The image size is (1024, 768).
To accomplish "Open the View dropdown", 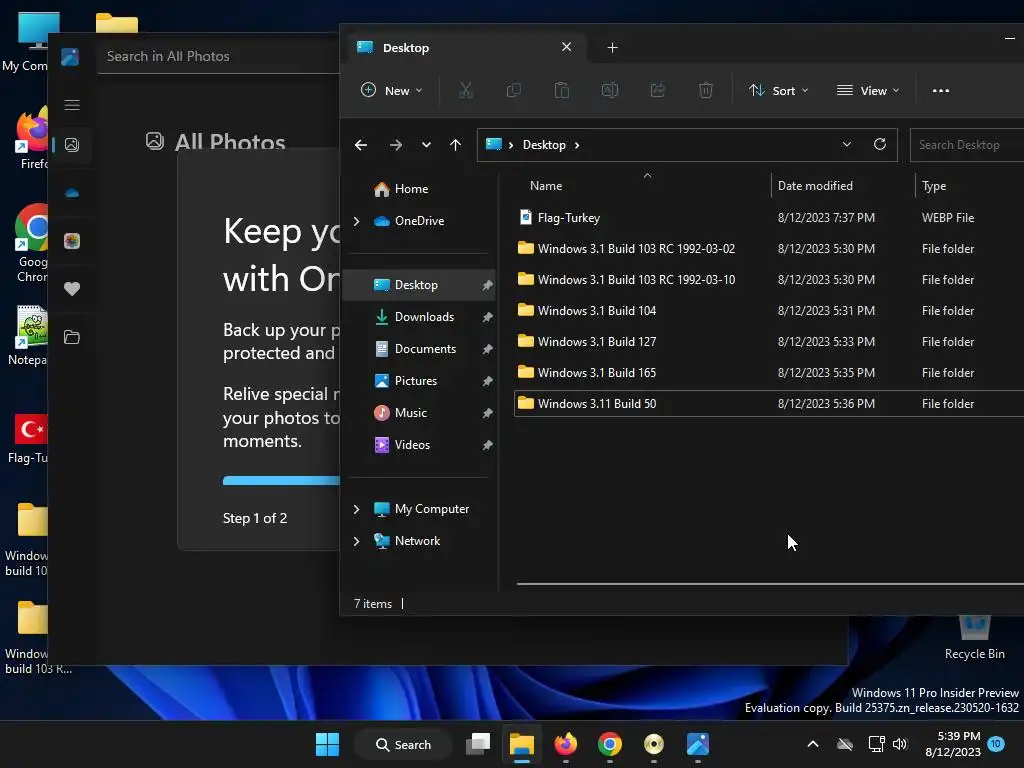I will coord(868,91).
